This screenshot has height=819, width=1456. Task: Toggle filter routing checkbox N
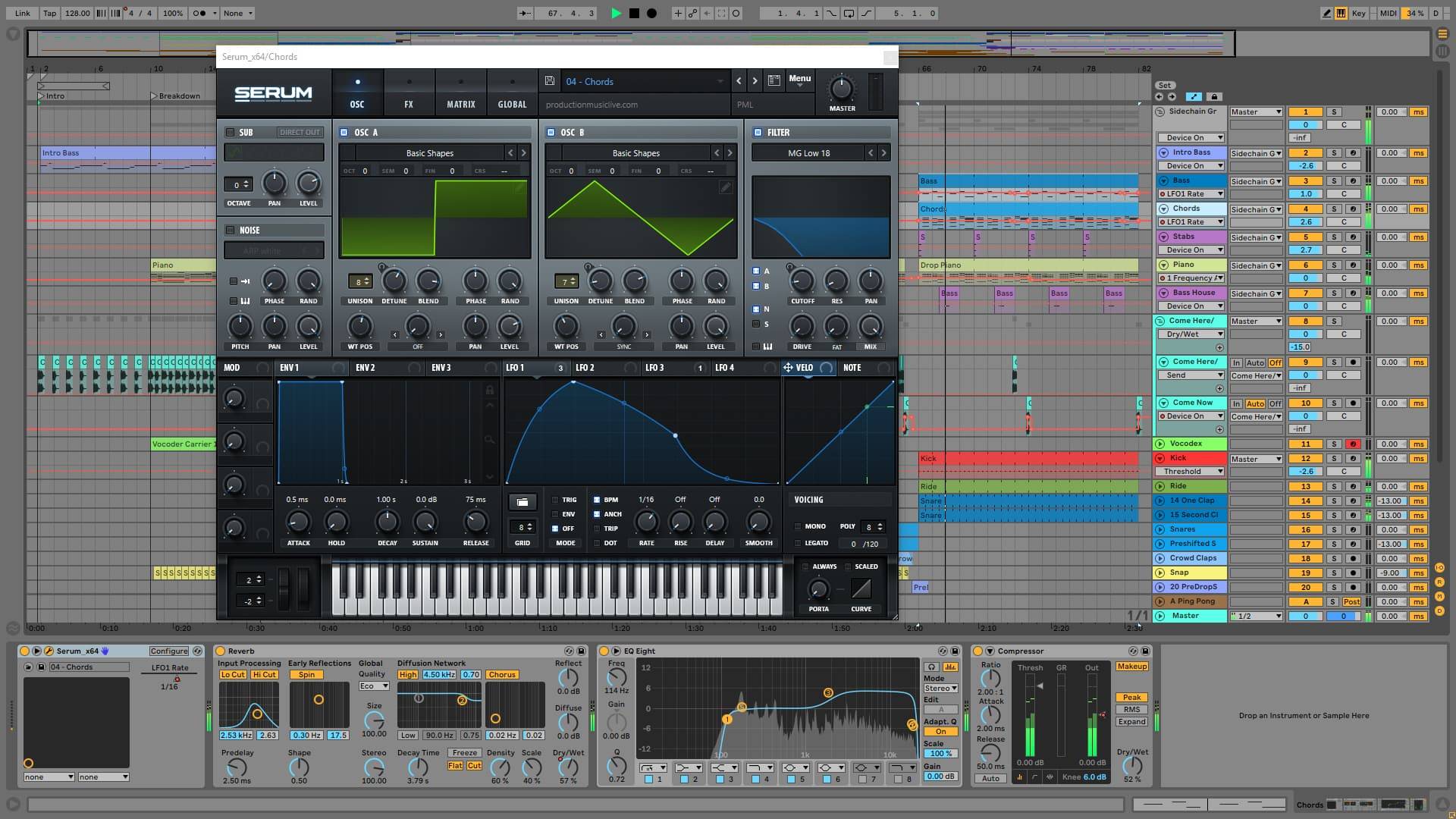pos(756,309)
